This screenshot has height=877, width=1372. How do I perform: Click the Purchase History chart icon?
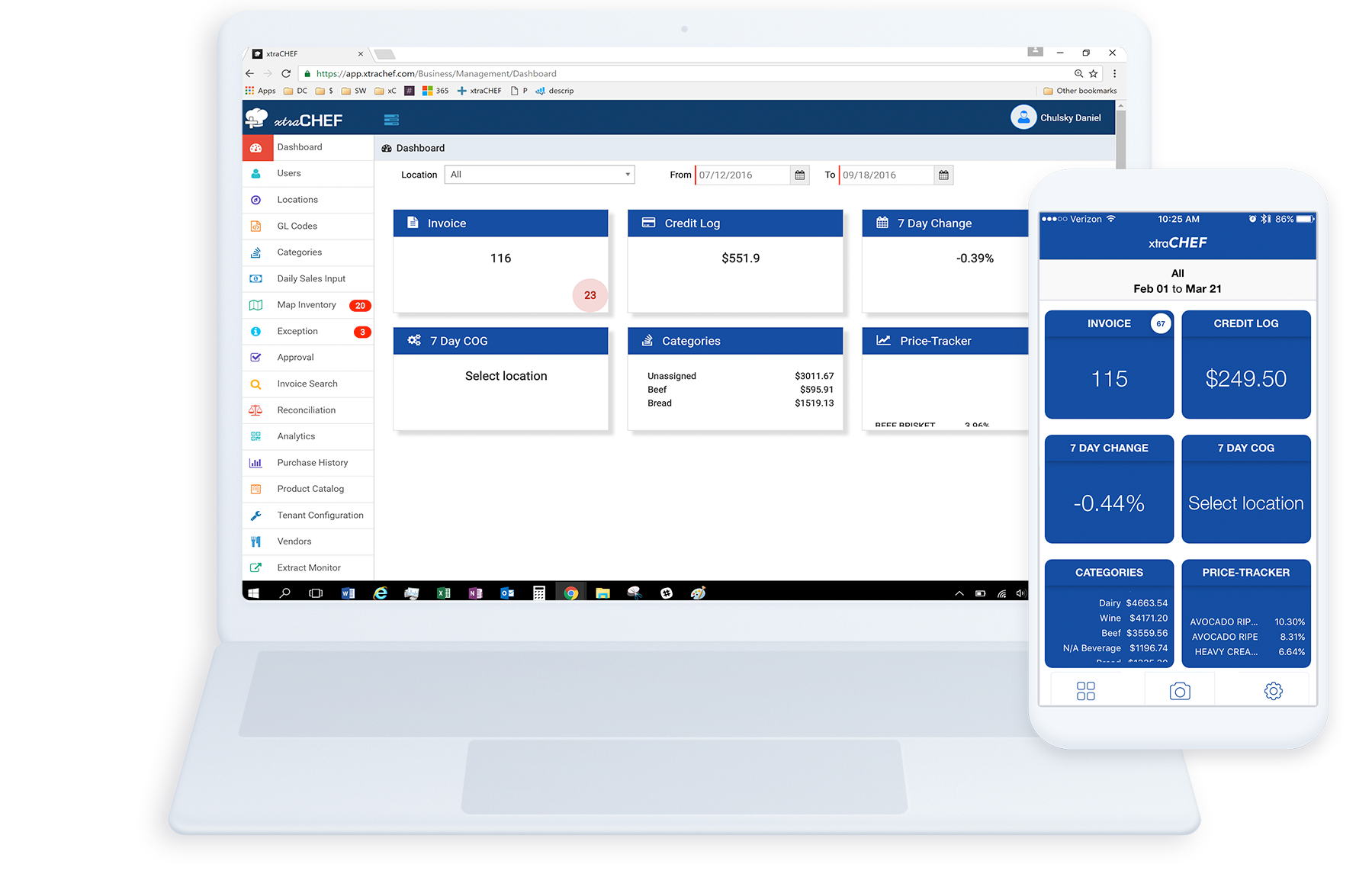tap(256, 463)
